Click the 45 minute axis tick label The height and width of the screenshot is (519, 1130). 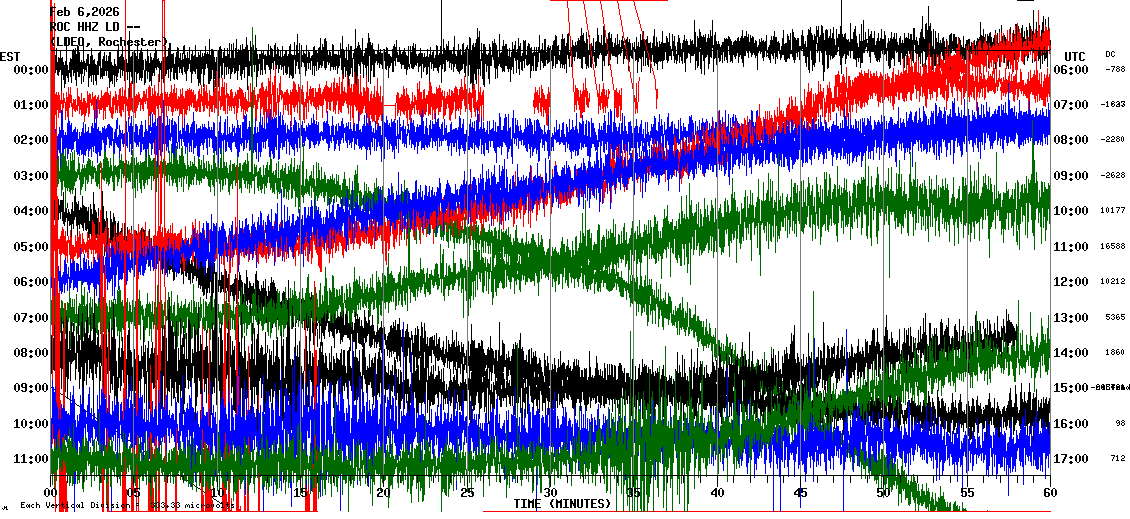[x=800, y=492]
